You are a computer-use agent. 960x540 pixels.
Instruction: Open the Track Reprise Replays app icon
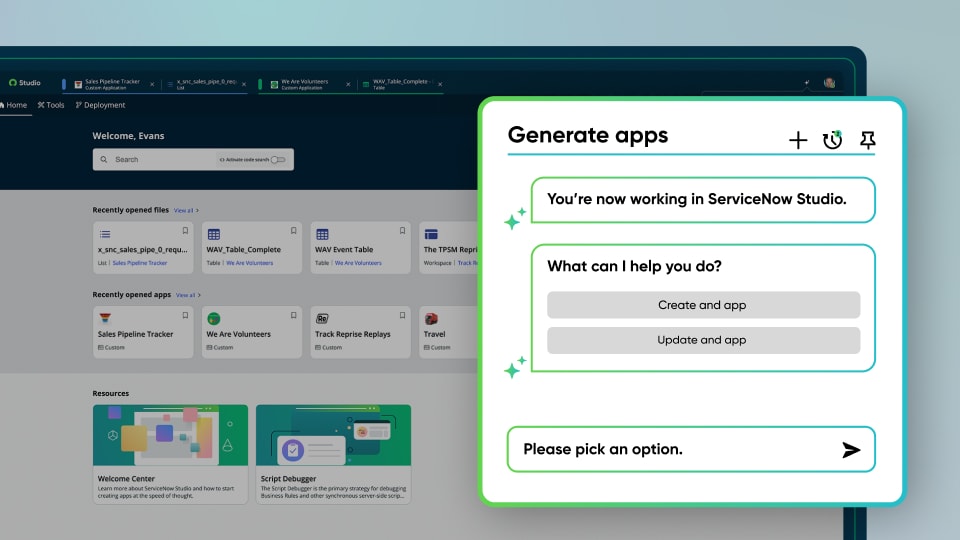click(322, 318)
